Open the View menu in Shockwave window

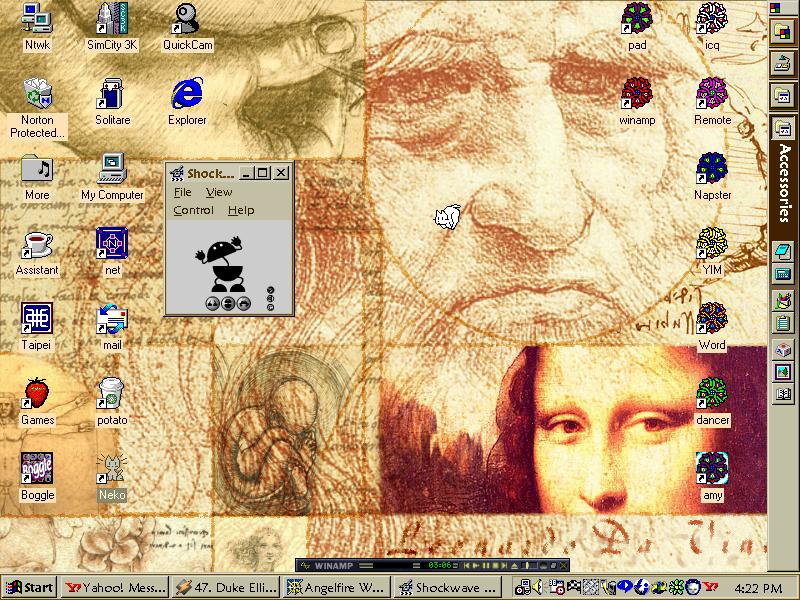(x=219, y=192)
